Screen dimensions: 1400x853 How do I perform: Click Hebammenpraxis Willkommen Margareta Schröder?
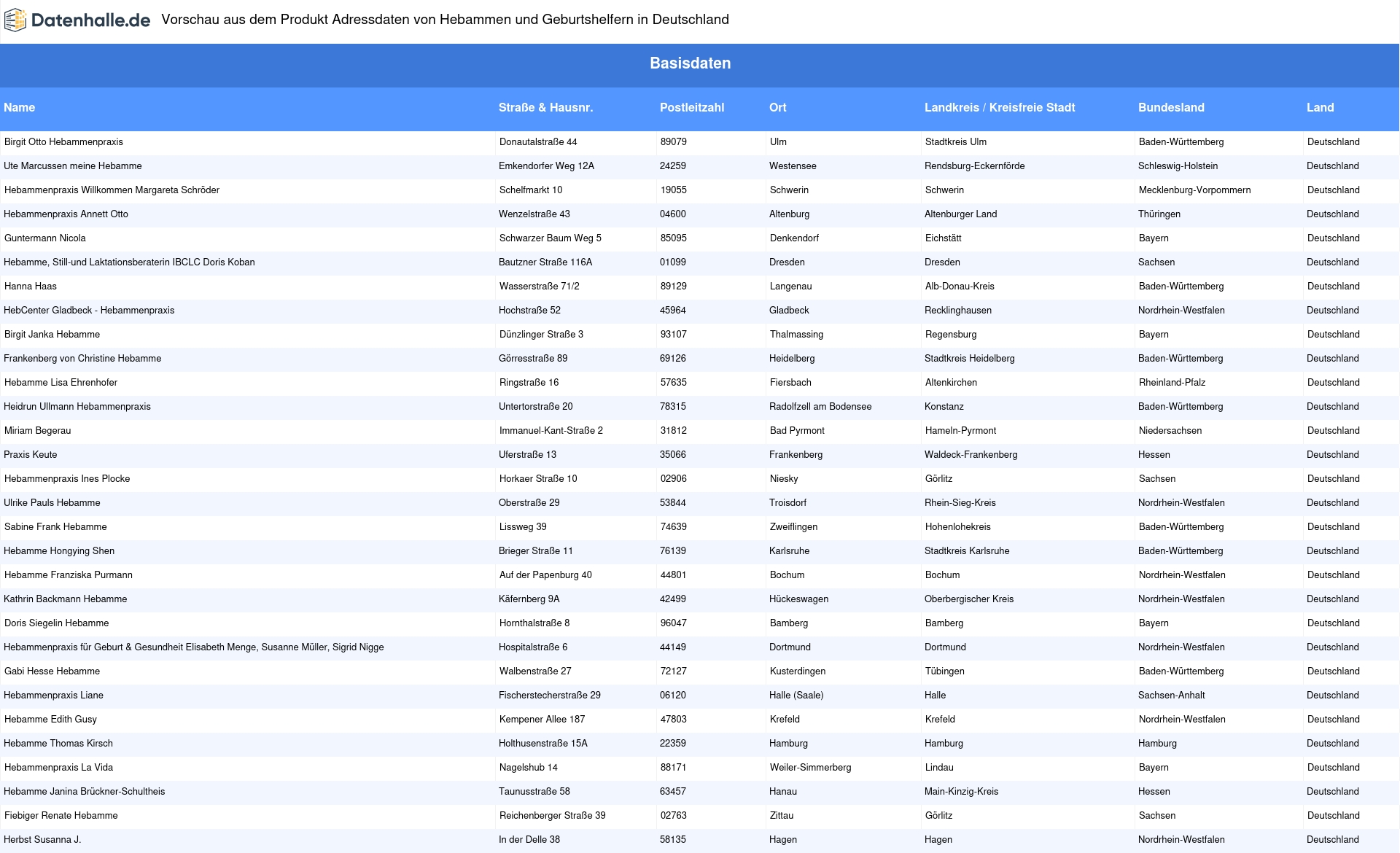[x=112, y=190]
